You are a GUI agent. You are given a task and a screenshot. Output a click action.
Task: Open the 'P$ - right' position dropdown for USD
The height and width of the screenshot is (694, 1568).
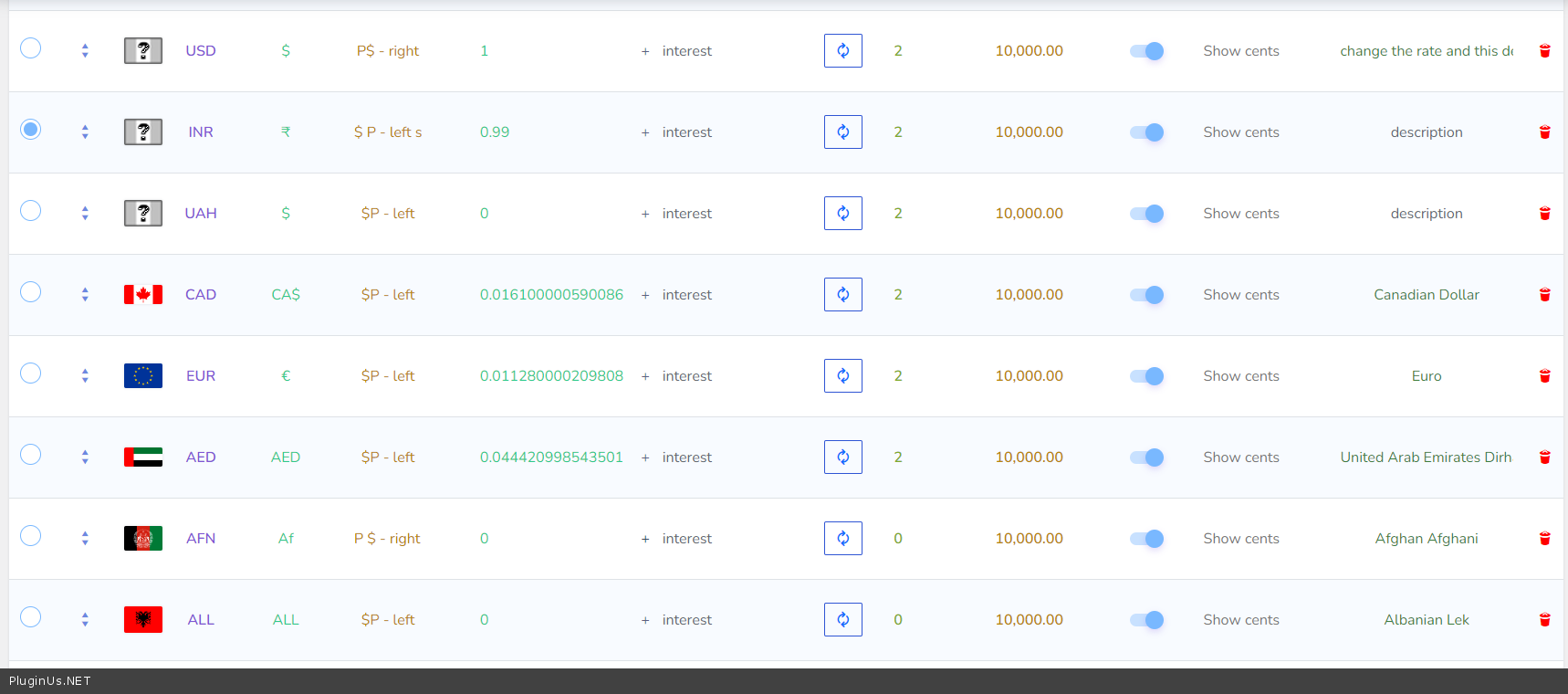tap(388, 51)
